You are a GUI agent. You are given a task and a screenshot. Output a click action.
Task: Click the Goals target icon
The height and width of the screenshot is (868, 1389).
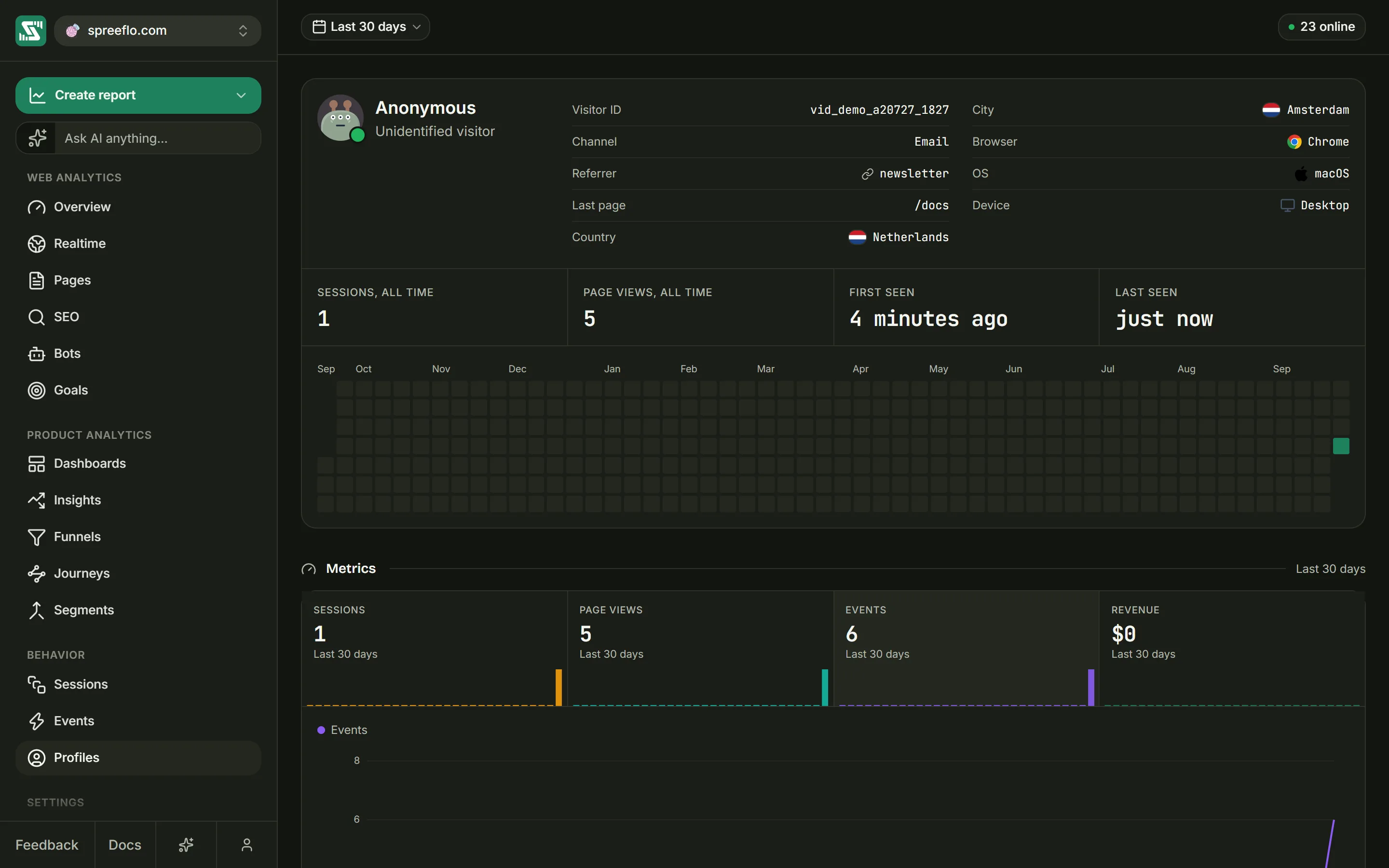click(36, 391)
